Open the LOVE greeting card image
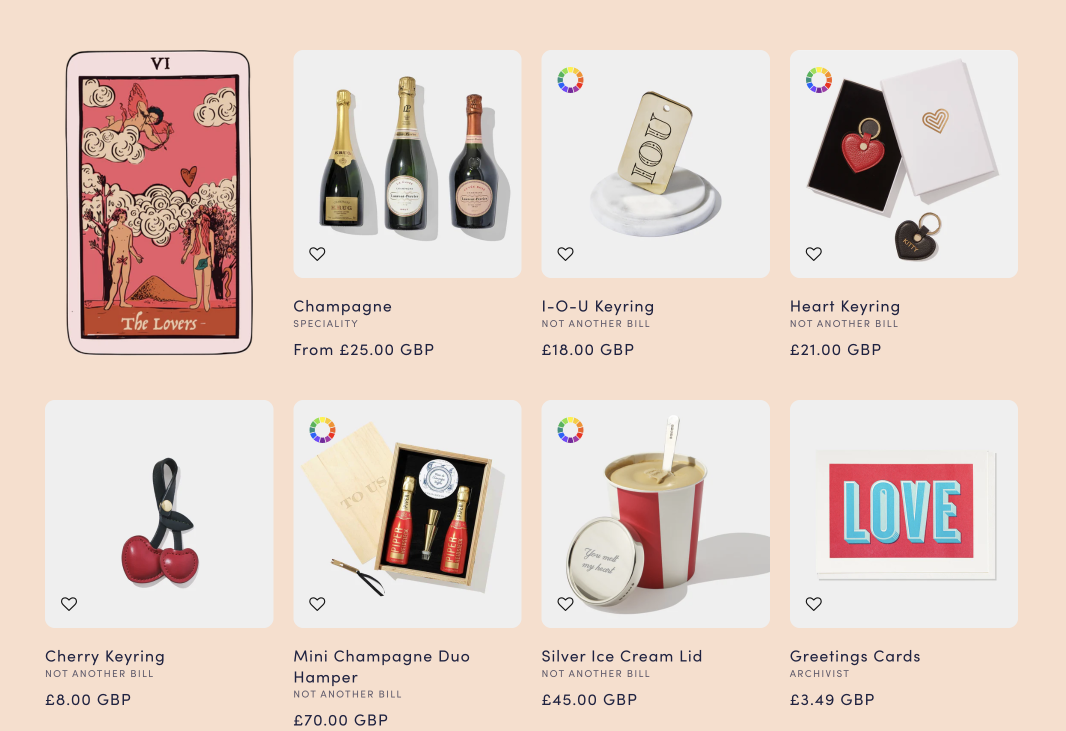The height and width of the screenshot is (731, 1066). pyautogui.click(x=904, y=513)
